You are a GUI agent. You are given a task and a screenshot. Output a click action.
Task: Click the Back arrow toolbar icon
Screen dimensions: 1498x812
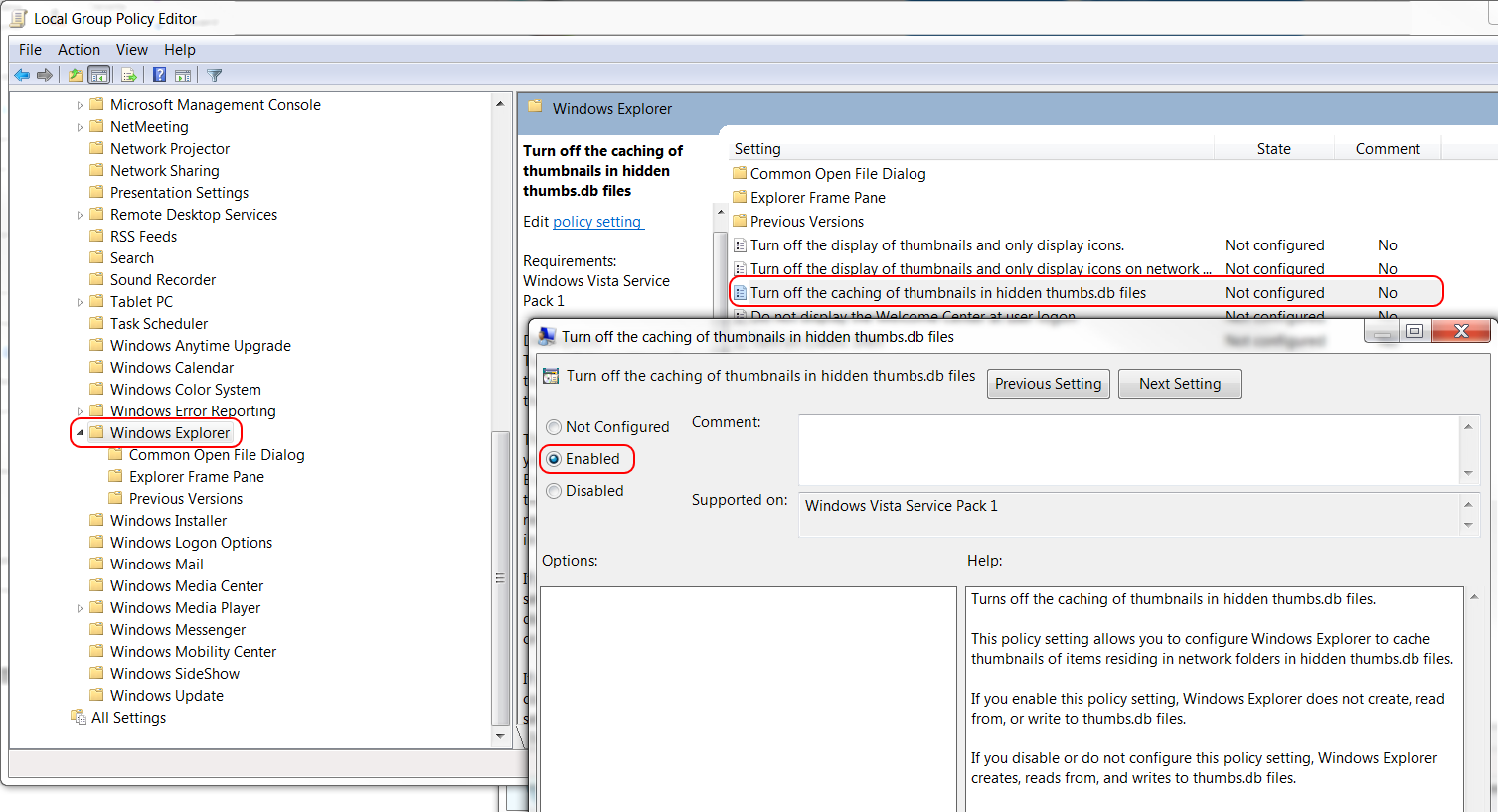pos(22,75)
